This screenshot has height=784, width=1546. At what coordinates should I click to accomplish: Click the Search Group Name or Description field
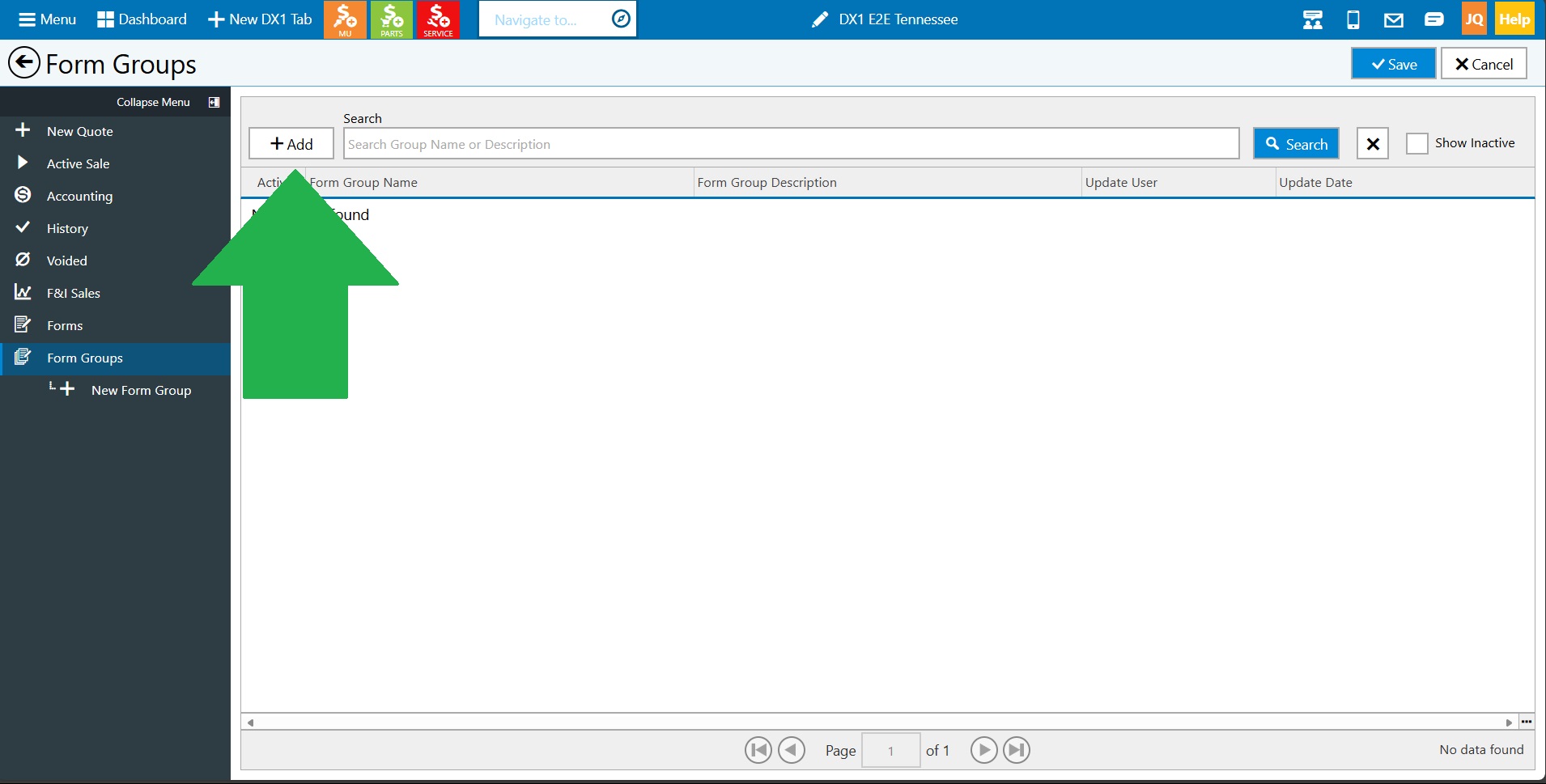[791, 144]
